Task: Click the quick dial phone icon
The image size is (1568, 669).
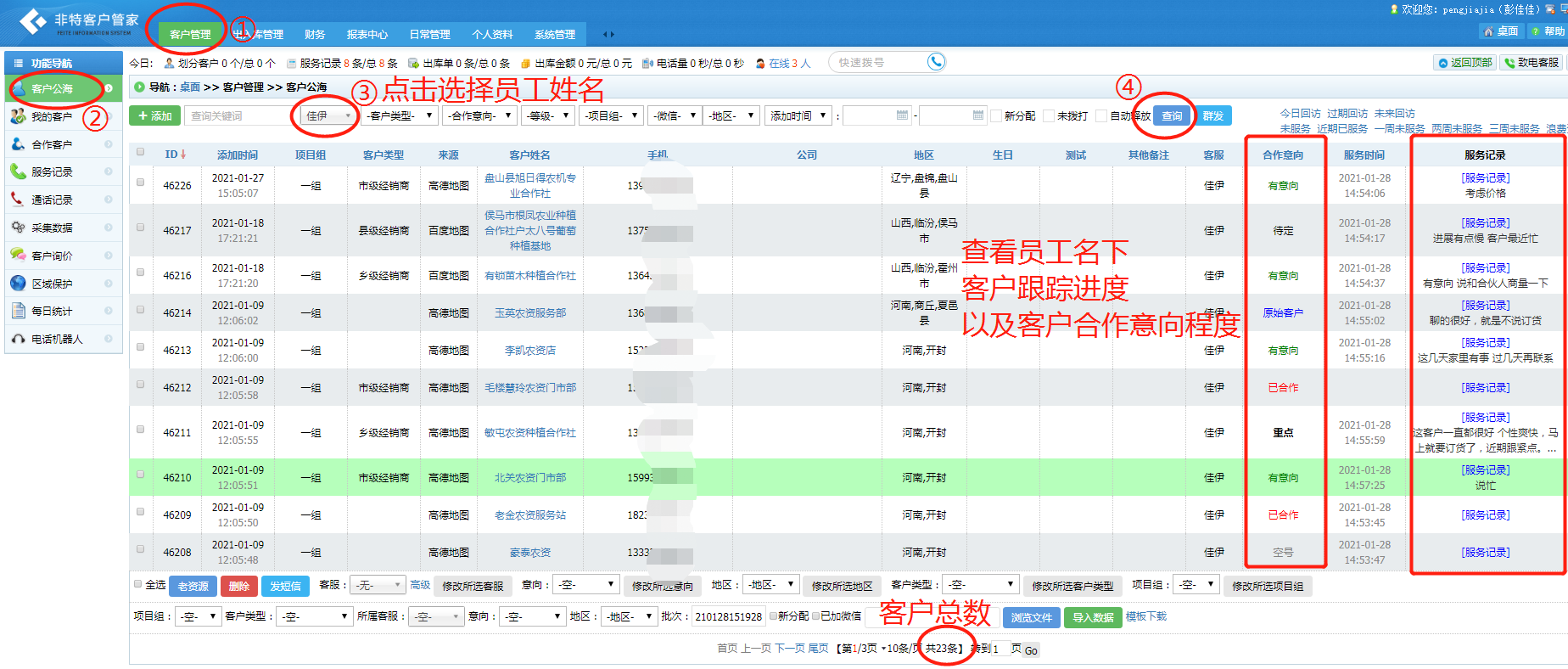Action: pyautogui.click(x=935, y=62)
